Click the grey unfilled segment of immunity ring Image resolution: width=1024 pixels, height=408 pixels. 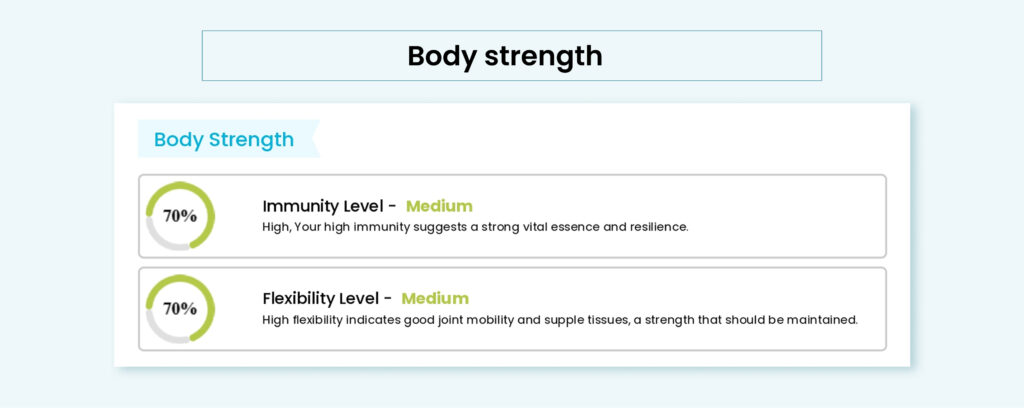(x=159, y=239)
